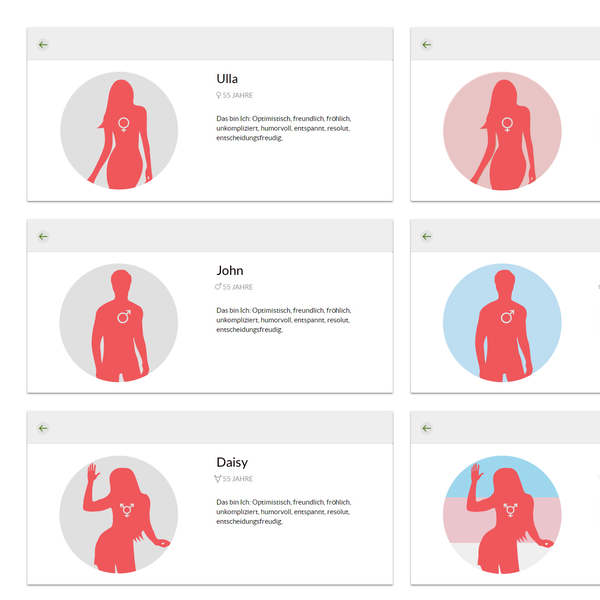This screenshot has width=600, height=600.
Task: Click back arrow above pink-background female avatar
Action: pyautogui.click(x=427, y=45)
